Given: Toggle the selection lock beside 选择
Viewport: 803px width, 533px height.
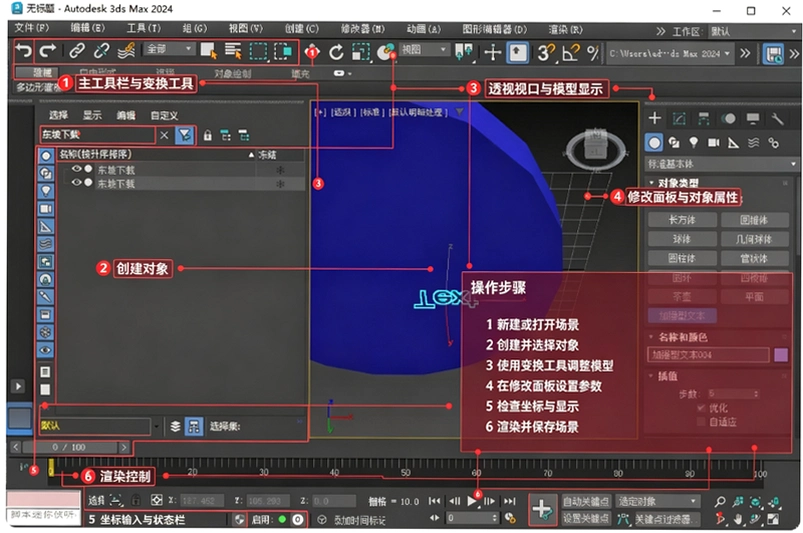Looking at the screenshot, I should pos(135,500).
